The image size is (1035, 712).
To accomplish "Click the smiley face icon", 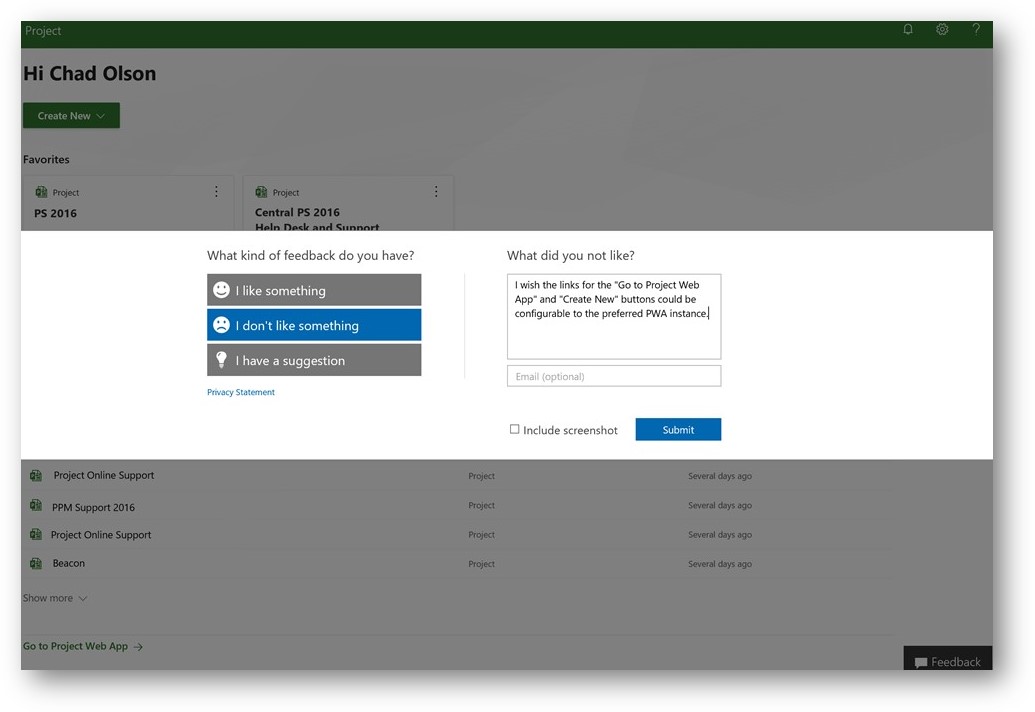I will pos(222,290).
